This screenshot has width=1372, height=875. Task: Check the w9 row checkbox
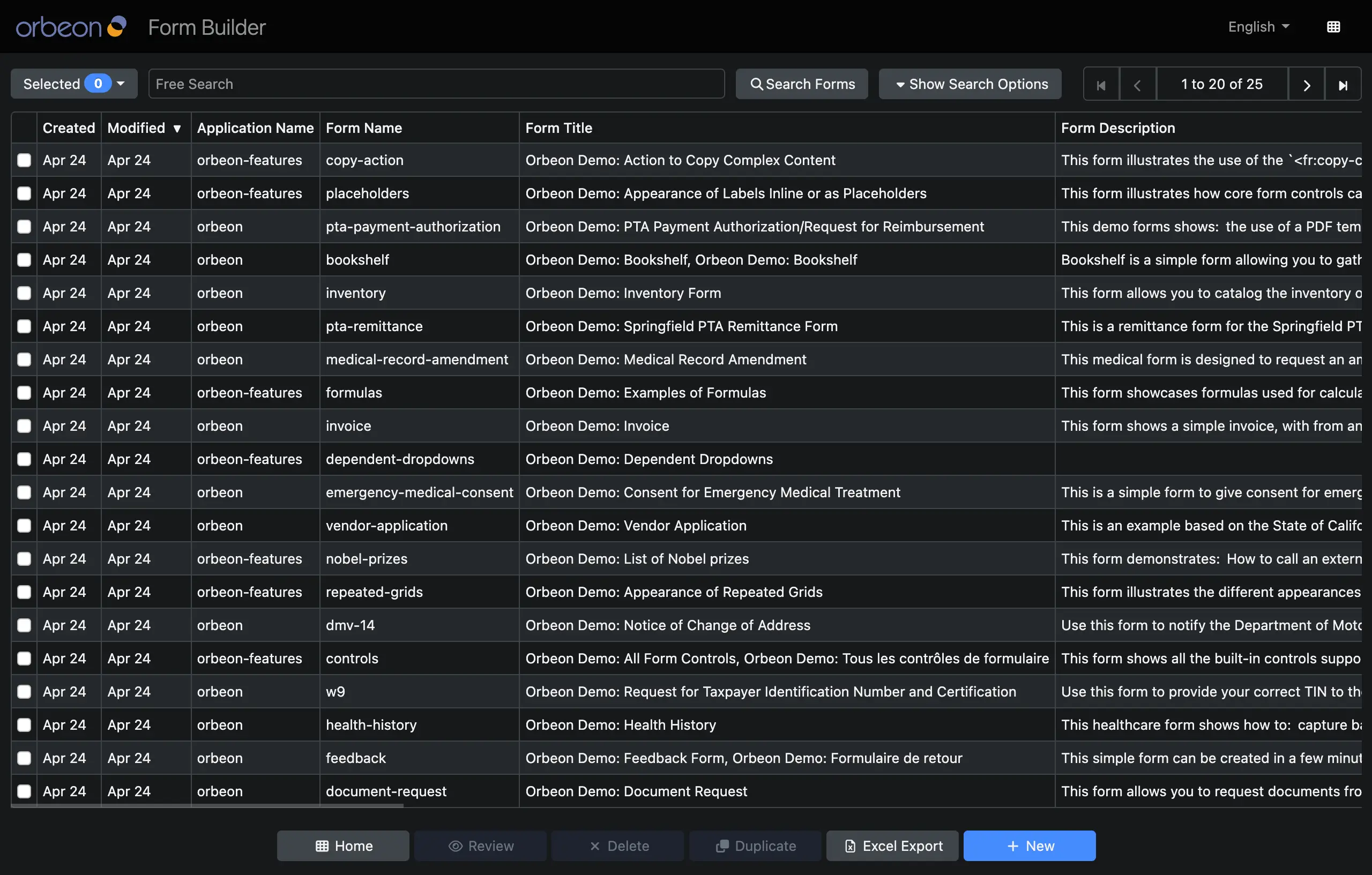pyautogui.click(x=24, y=692)
